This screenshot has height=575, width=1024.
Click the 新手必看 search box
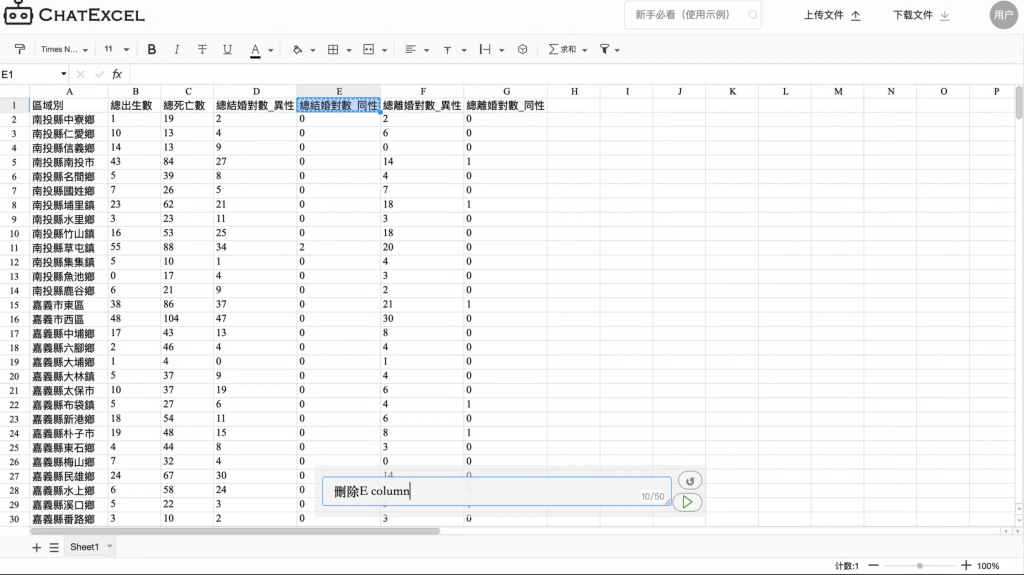[692, 15]
